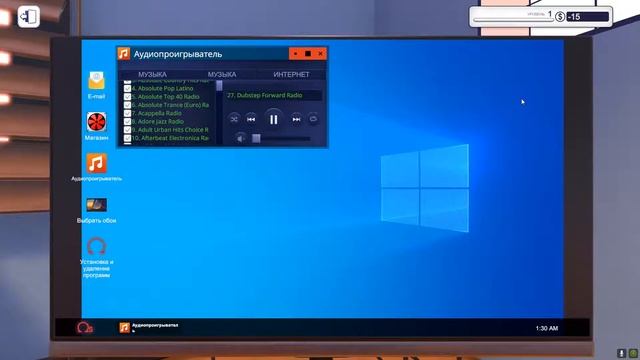Maximize the audio player window

(x=308, y=53)
